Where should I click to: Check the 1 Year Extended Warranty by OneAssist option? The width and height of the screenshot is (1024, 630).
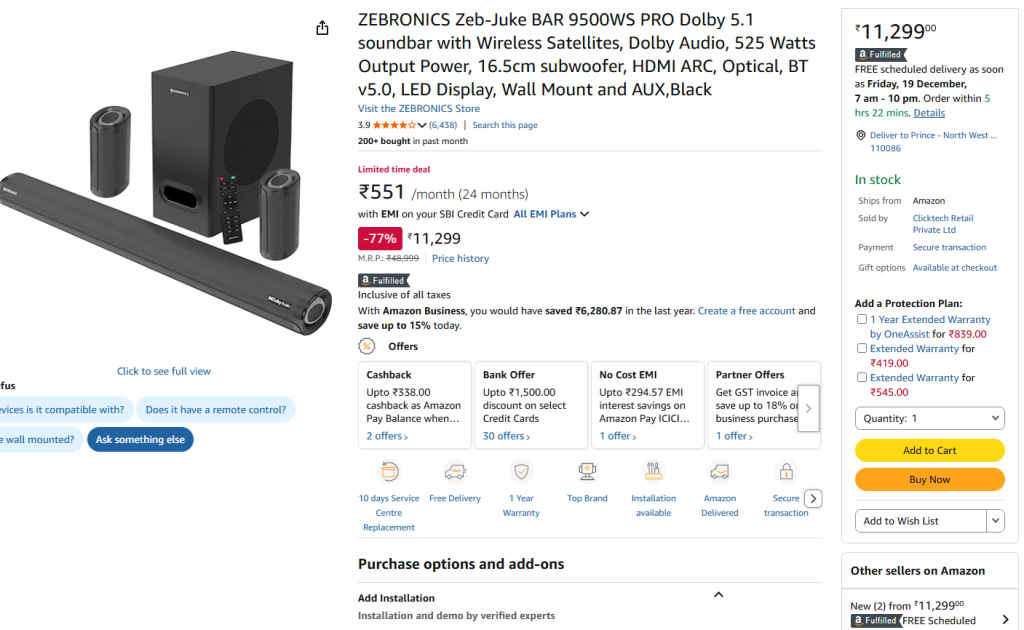pos(861,319)
